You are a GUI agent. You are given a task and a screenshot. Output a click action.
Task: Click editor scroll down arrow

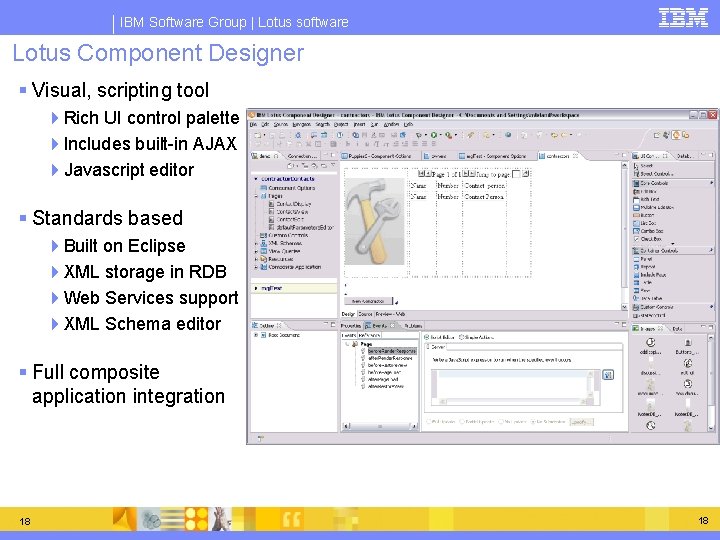624,307
